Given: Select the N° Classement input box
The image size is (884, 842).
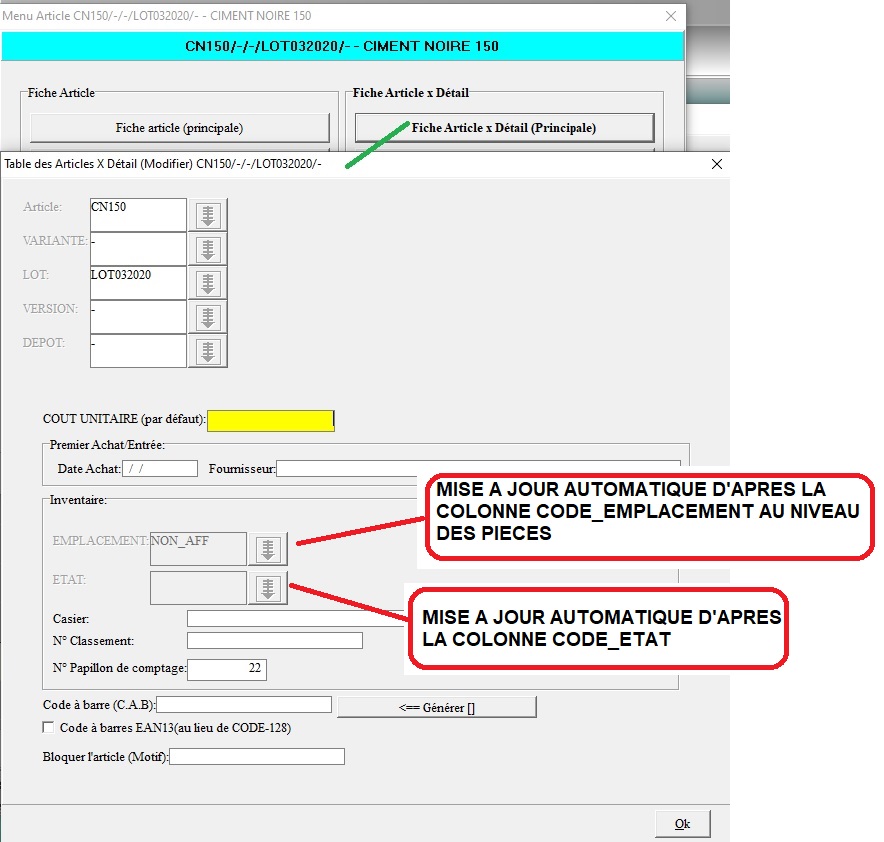Looking at the screenshot, I should 274,640.
